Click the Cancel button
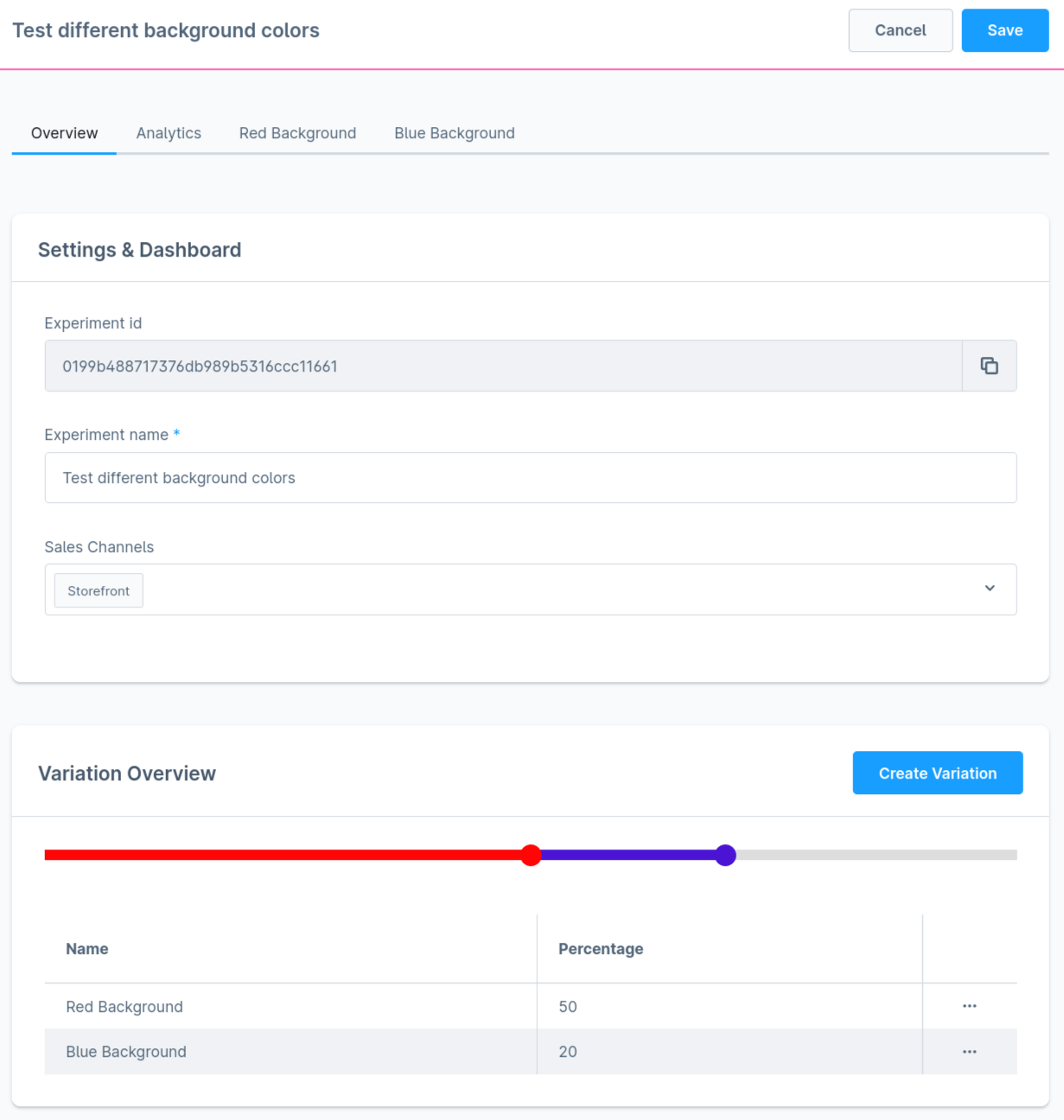Image resolution: width=1064 pixels, height=1120 pixels. [901, 30]
